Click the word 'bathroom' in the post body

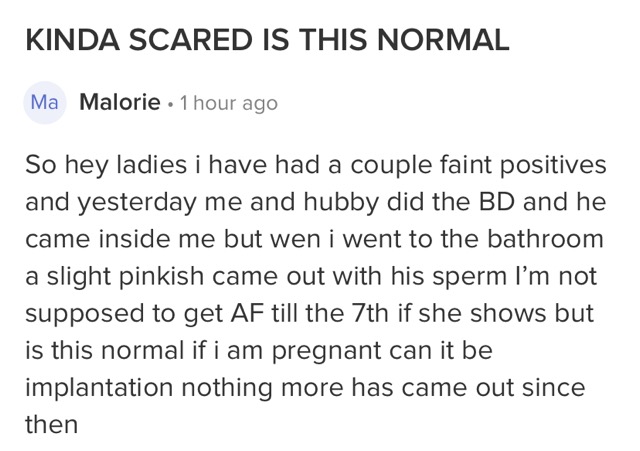pyautogui.click(x=545, y=239)
